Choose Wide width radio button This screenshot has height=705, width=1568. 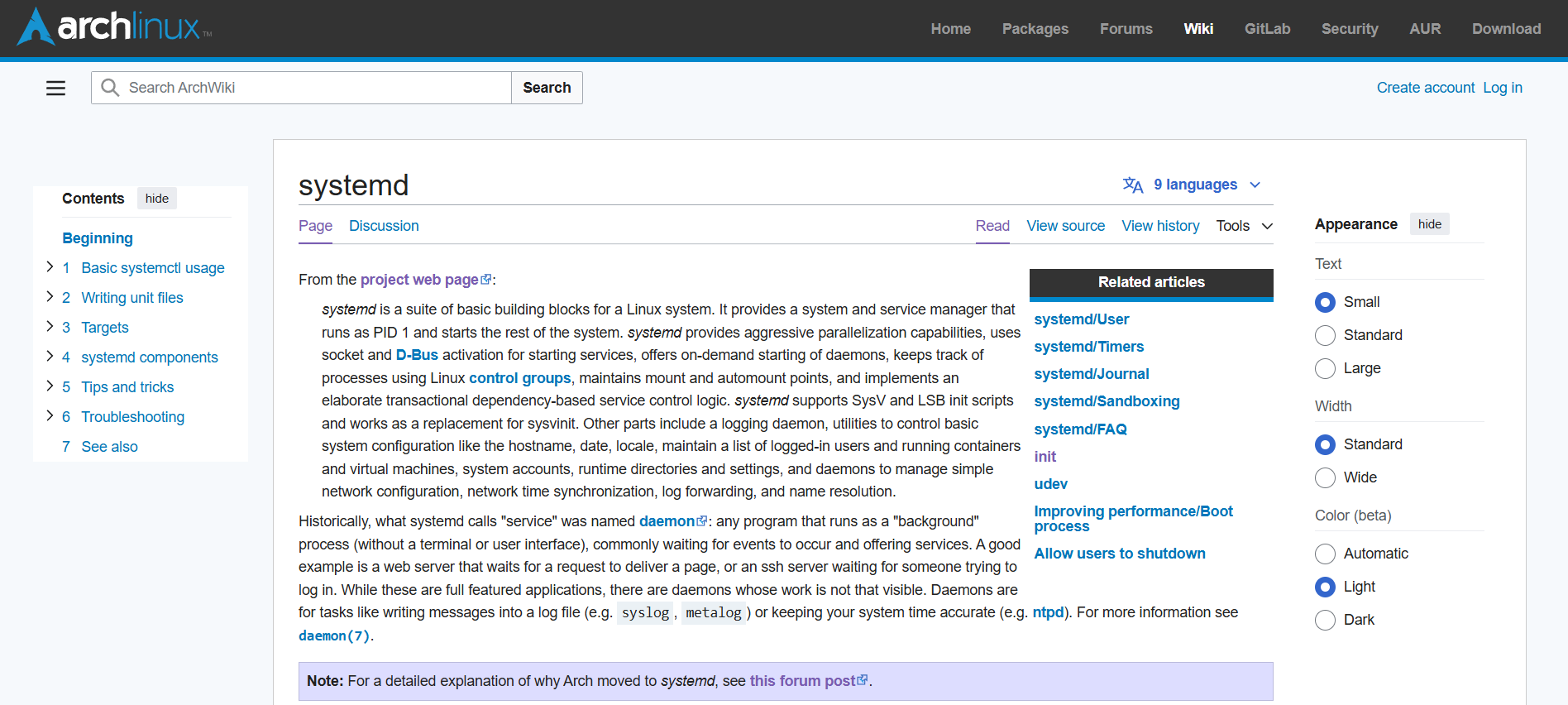(1325, 477)
